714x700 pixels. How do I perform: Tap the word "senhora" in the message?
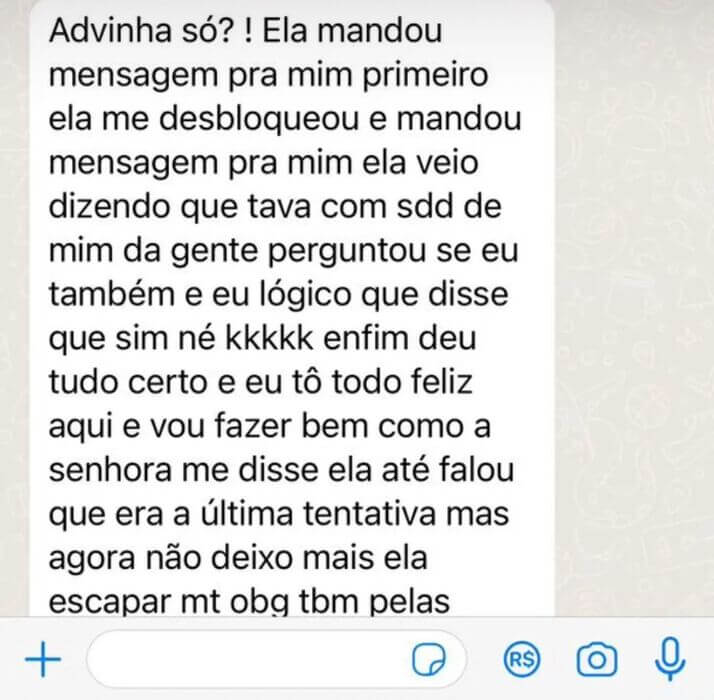[110, 470]
